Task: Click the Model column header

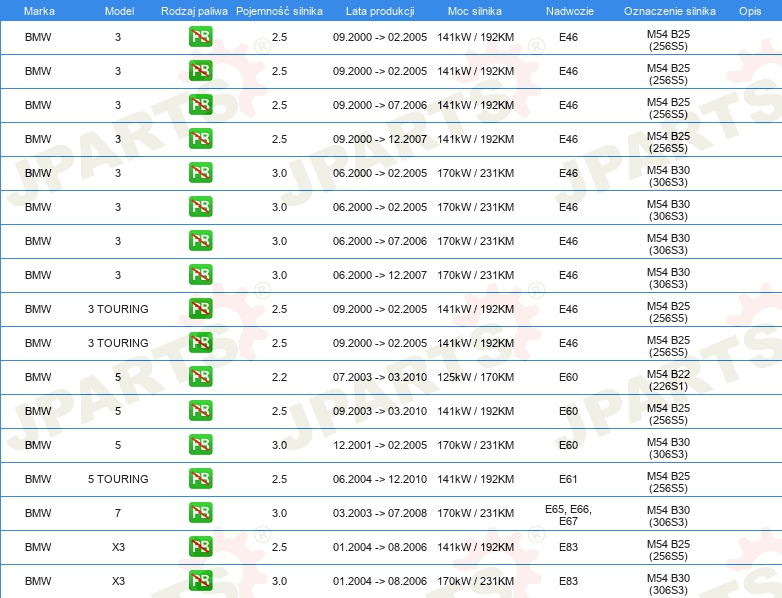Action: pos(119,11)
